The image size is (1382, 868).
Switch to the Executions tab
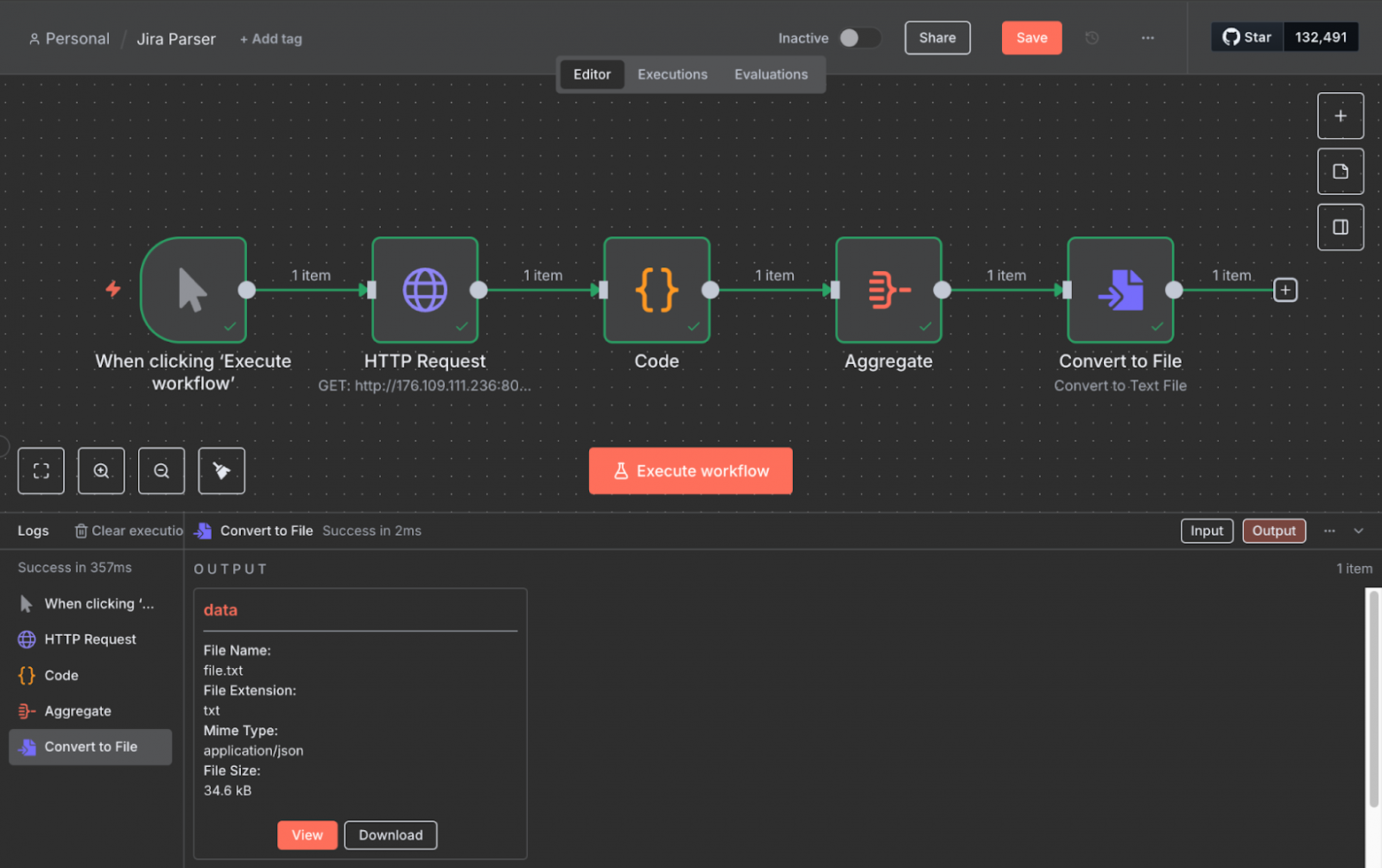pyautogui.click(x=672, y=74)
